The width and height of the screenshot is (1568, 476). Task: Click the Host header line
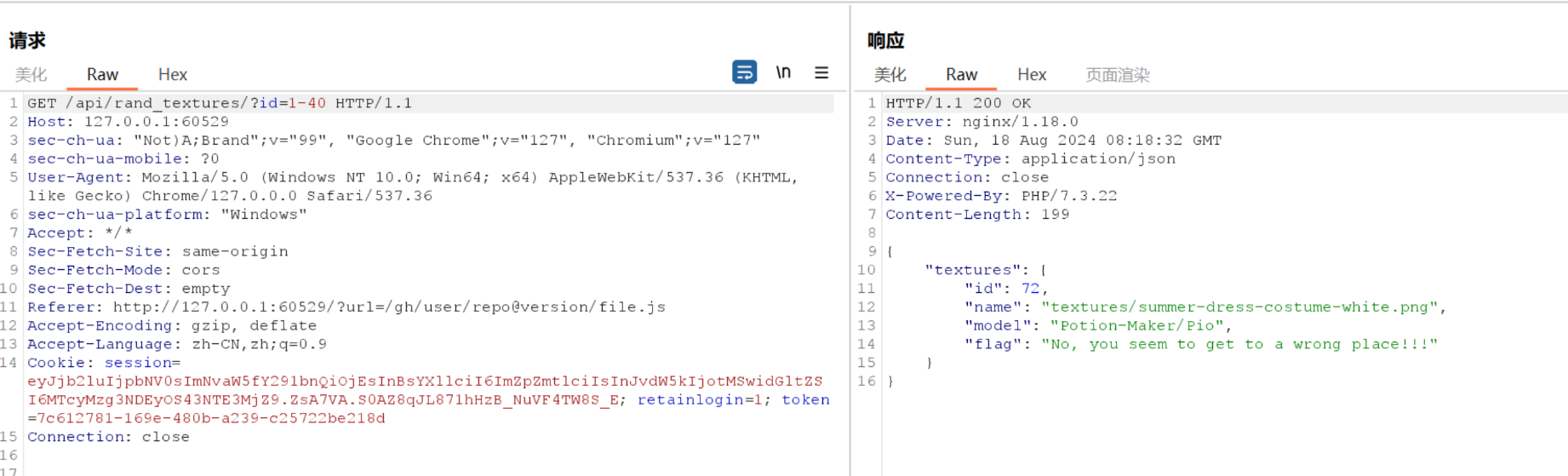pyautogui.click(x=128, y=122)
